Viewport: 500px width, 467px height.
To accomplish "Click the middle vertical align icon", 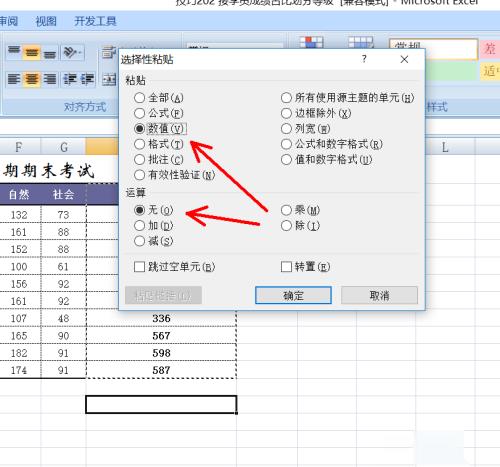I will [32, 52].
